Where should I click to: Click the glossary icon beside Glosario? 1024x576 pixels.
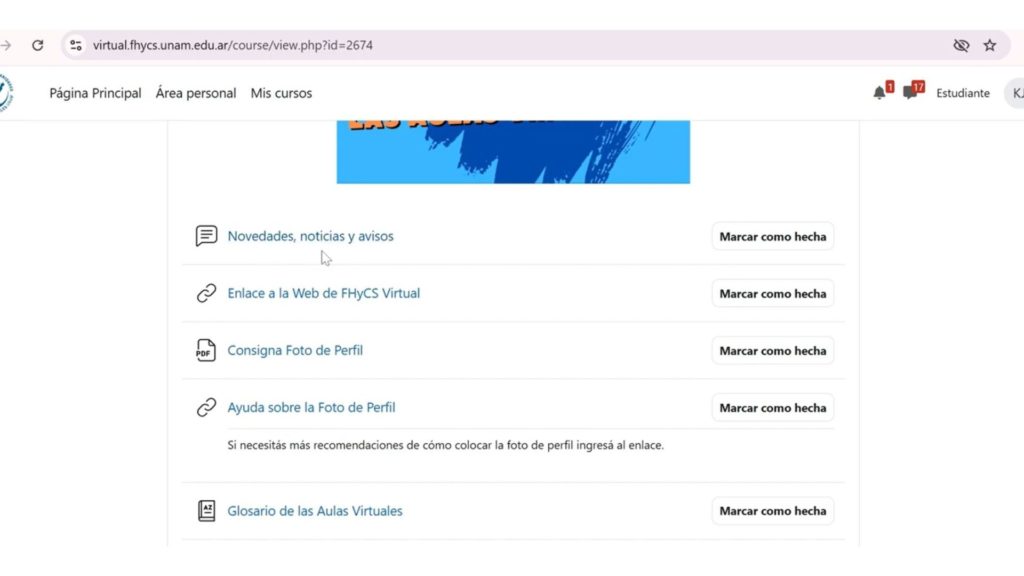coord(206,511)
